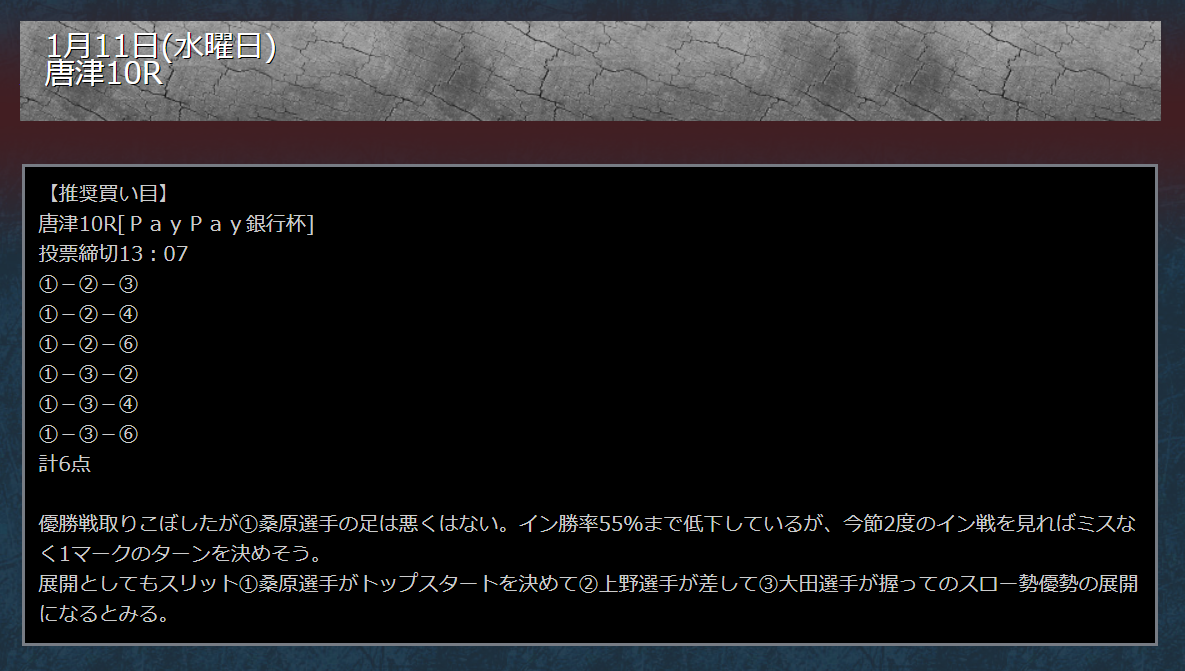Image resolution: width=1185 pixels, height=671 pixels.
Task: Click the final line になるとみる。
Action: (x=104, y=614)
